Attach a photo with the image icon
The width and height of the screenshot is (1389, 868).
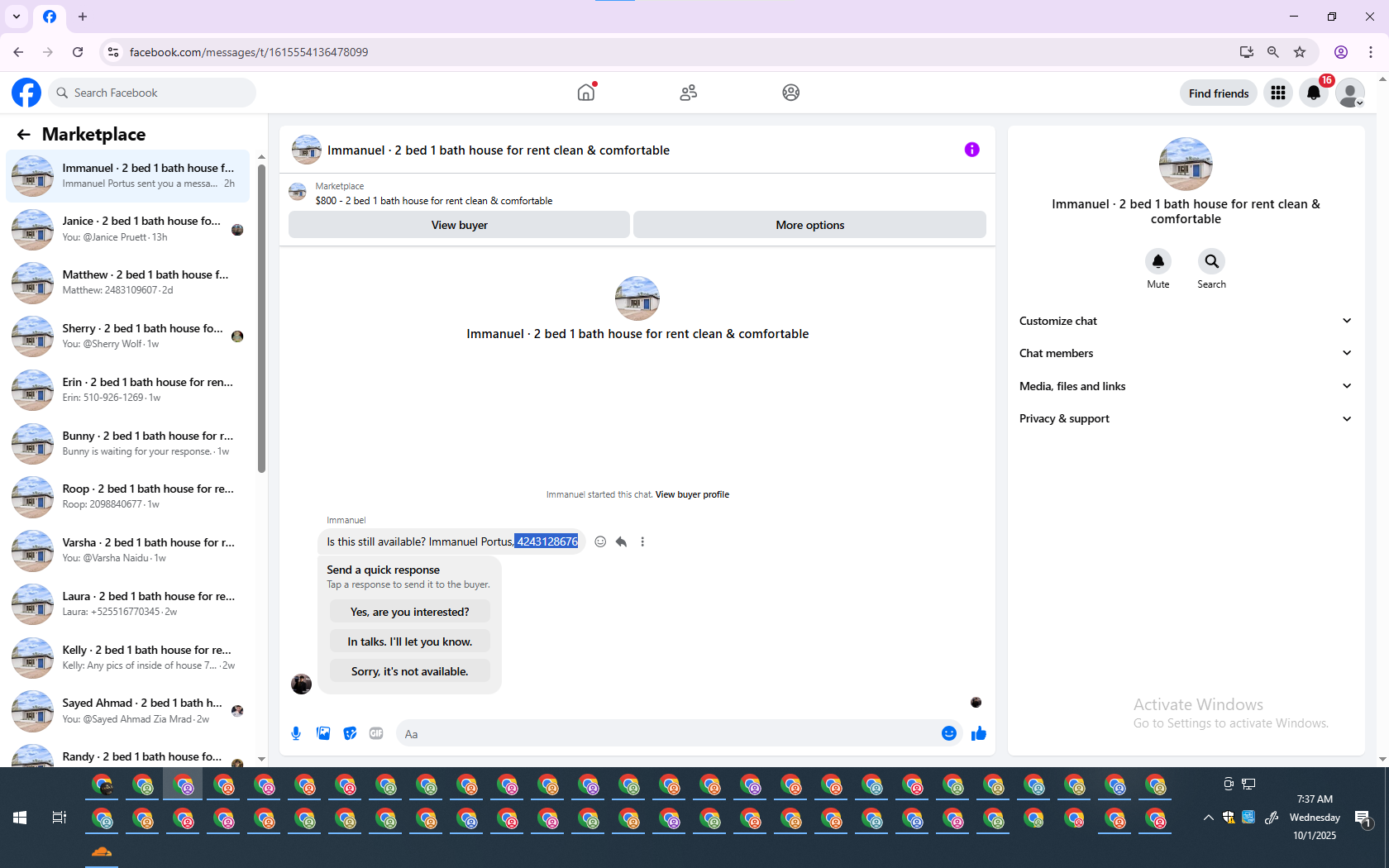pos(323,733)
